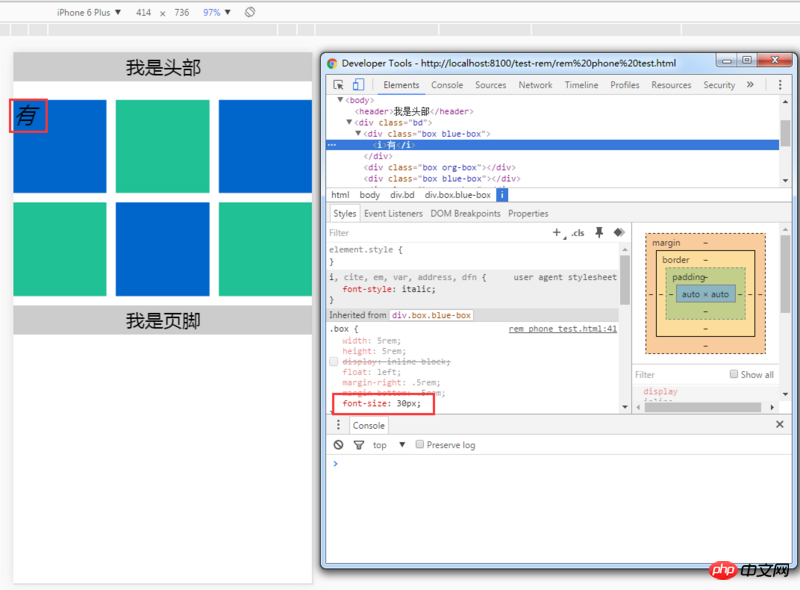Open the 97% zoom level dropdown
This screenshot has width=800, height=590.
click(x=217, y=13)
